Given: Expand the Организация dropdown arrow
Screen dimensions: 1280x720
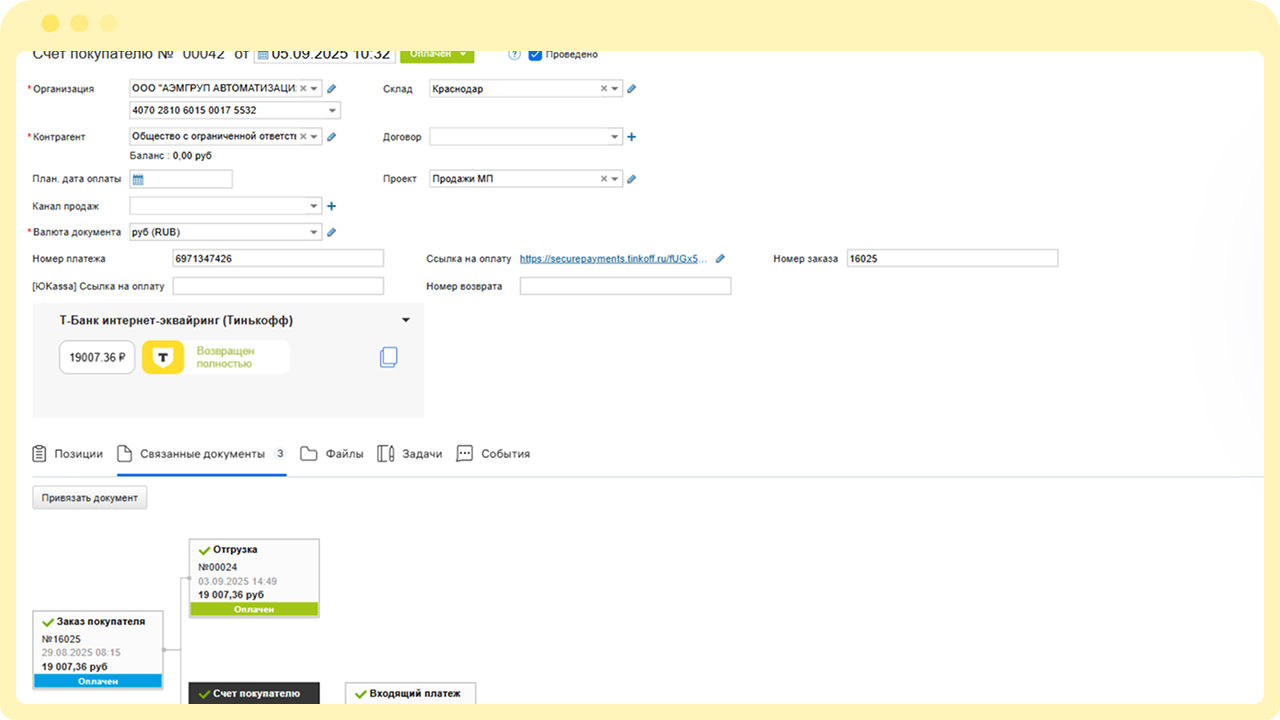Looking at the screenshot, I should [315, 88].
